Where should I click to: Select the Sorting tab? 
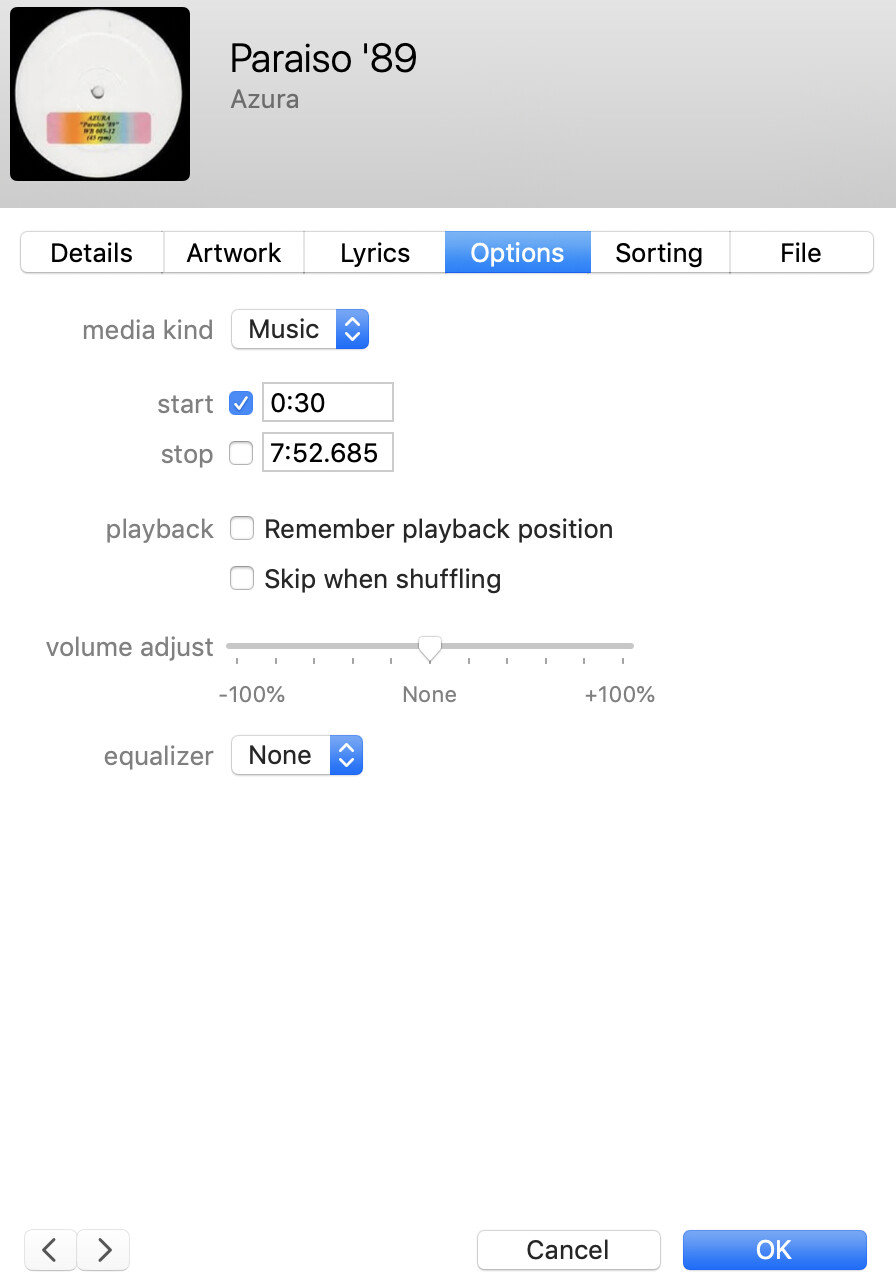659,253
